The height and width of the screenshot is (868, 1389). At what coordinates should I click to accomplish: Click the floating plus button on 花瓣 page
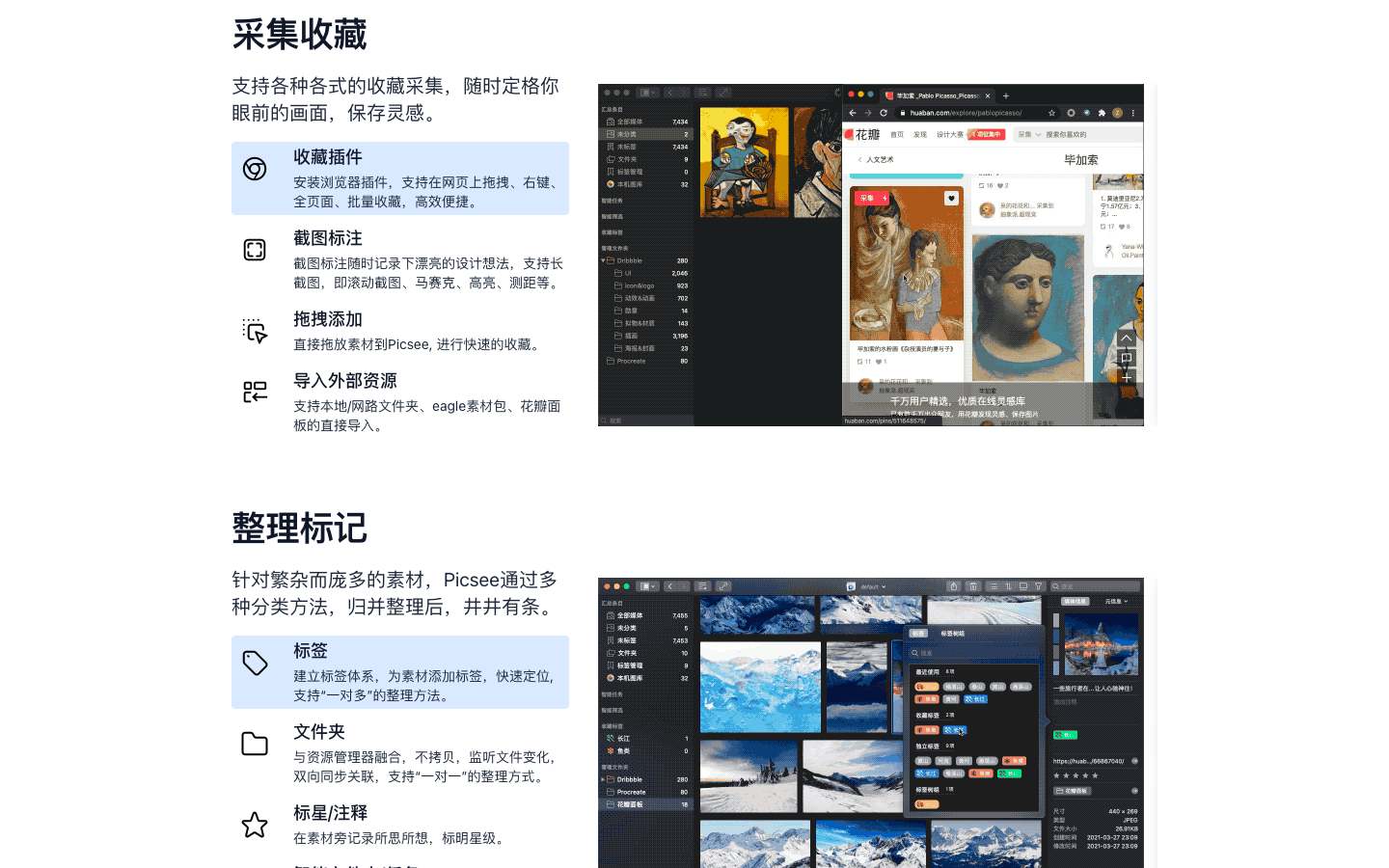(1126, 377)
